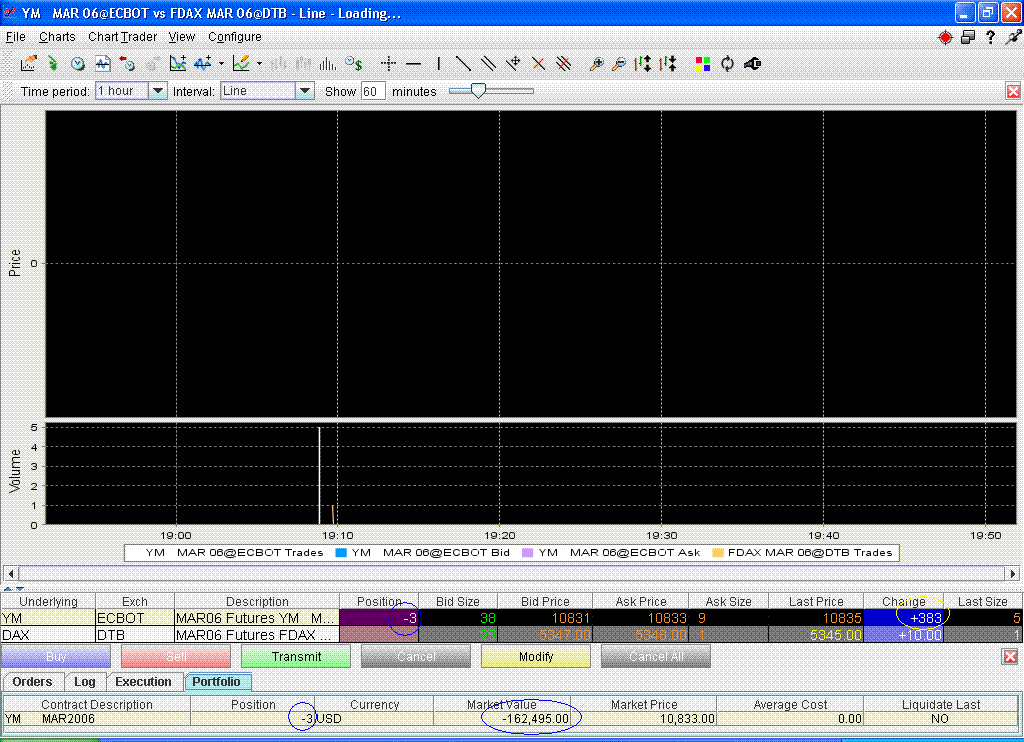
Task: Open the multicolor chart colors icon
Action: [703, 63]
